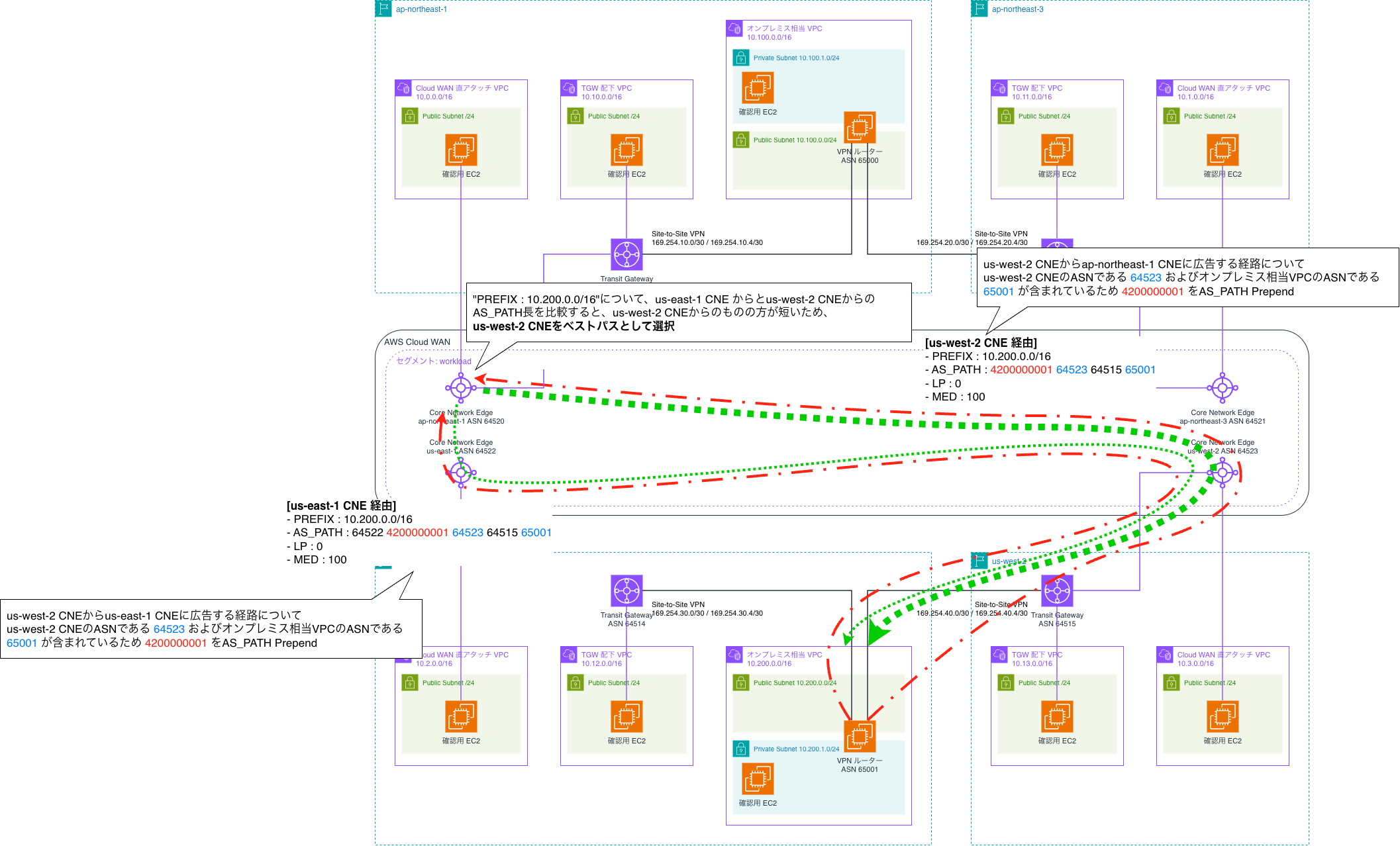Select the VPN router icon labeled ASN 65001
The image size is (1400, 846).
[860, 736]
